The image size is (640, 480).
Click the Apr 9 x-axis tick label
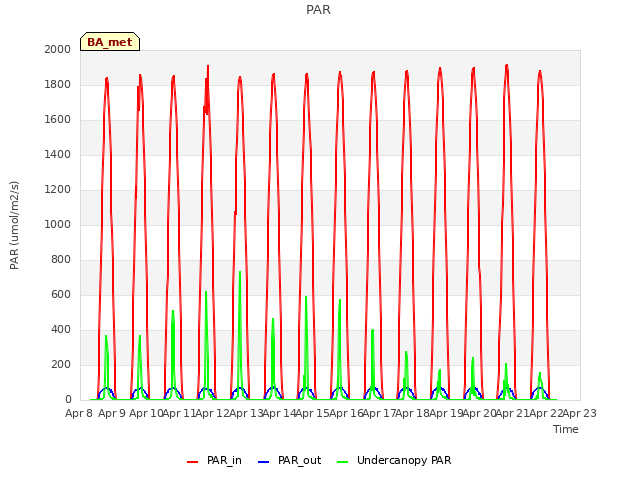coord(112,413)
